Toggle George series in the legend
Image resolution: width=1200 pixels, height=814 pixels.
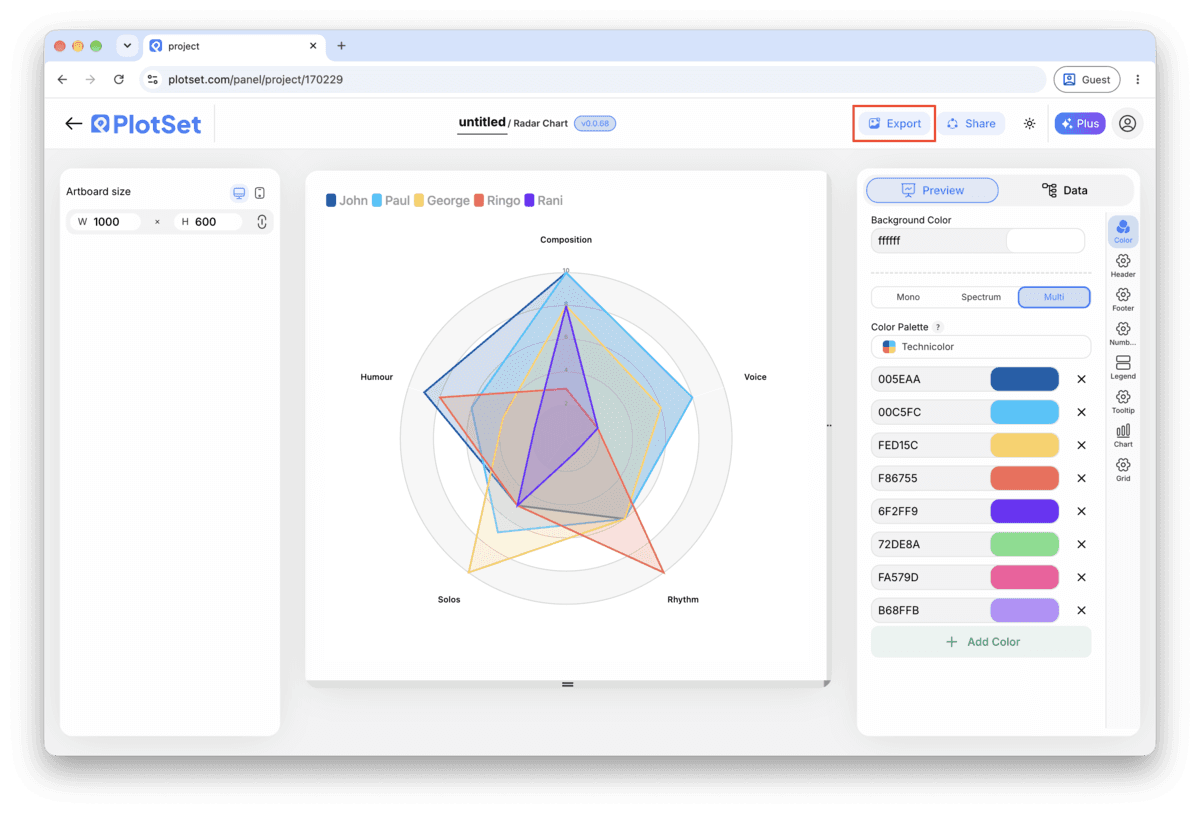click(x=442, y=200)
